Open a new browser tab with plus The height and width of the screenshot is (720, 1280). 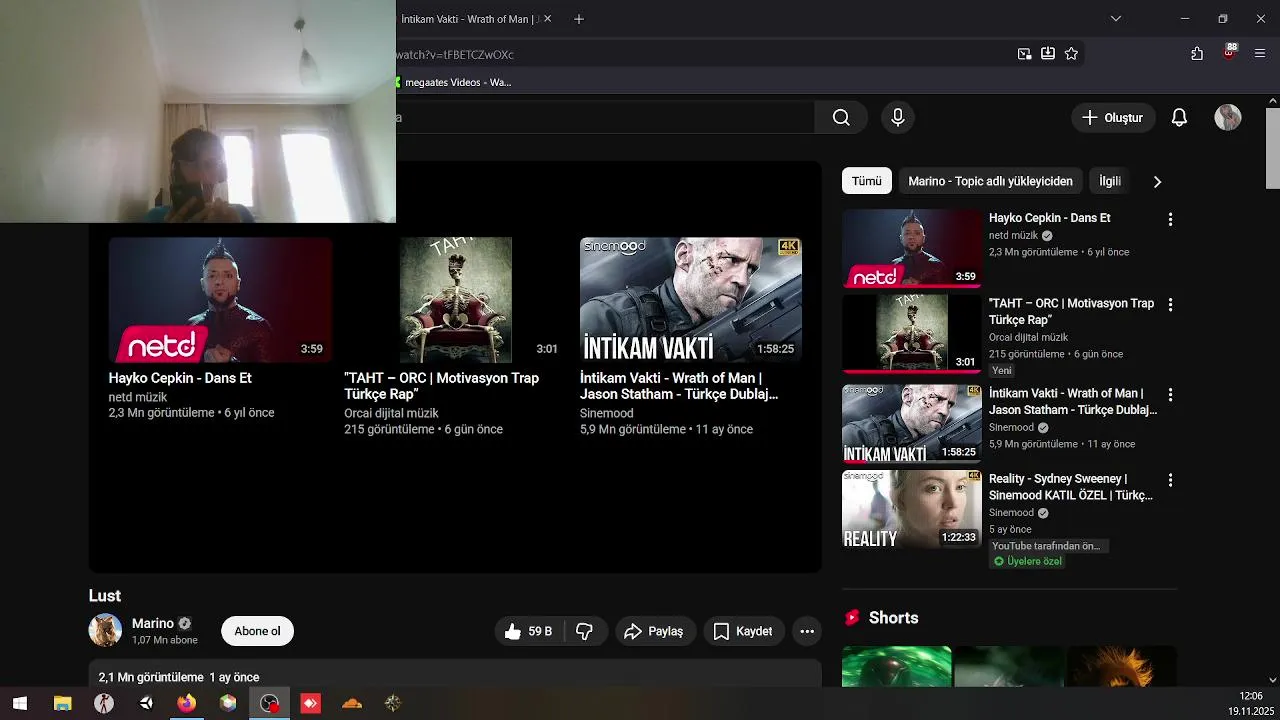[x=578, y=19]
